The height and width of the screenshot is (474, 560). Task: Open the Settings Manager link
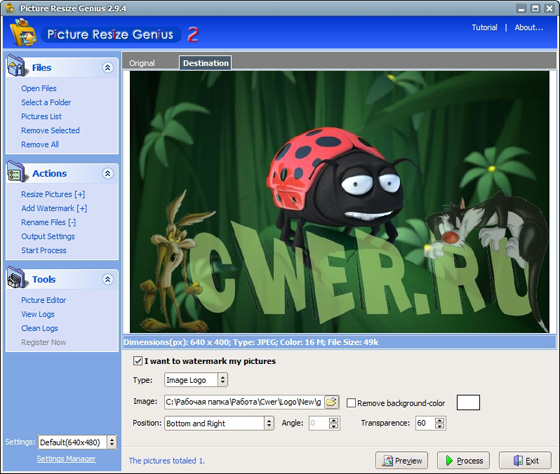pyautogui.click(x=66, y=459)
